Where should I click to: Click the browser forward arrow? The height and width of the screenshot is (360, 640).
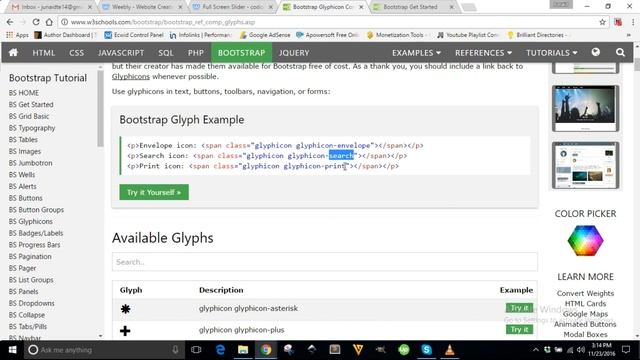click(x=23, y=22)
